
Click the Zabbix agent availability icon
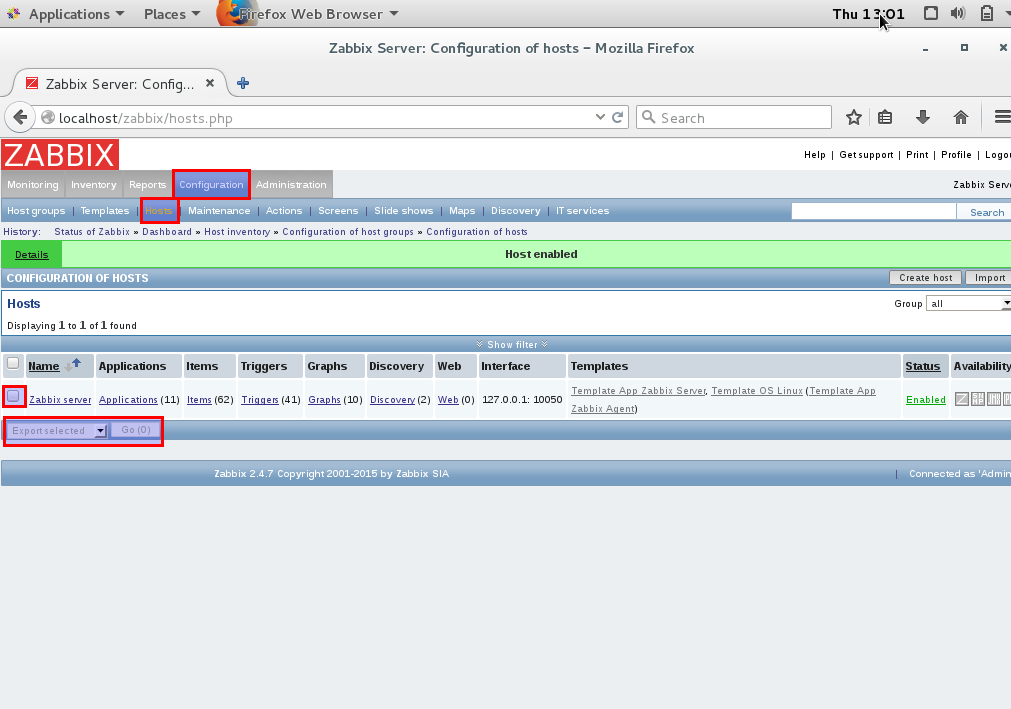(x=961, y=400)
